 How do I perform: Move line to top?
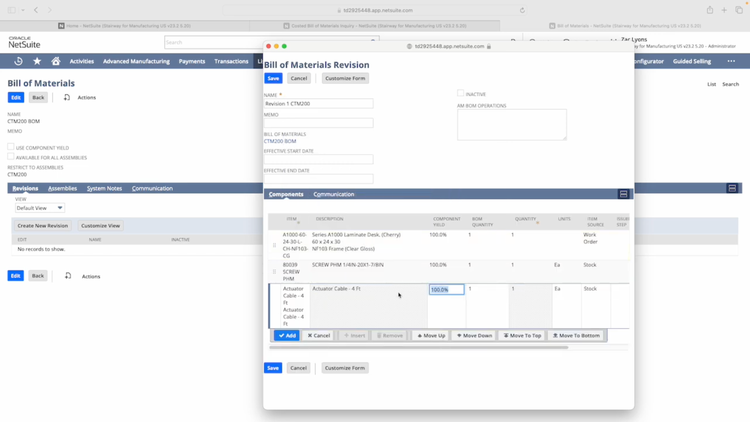point(522,336)
